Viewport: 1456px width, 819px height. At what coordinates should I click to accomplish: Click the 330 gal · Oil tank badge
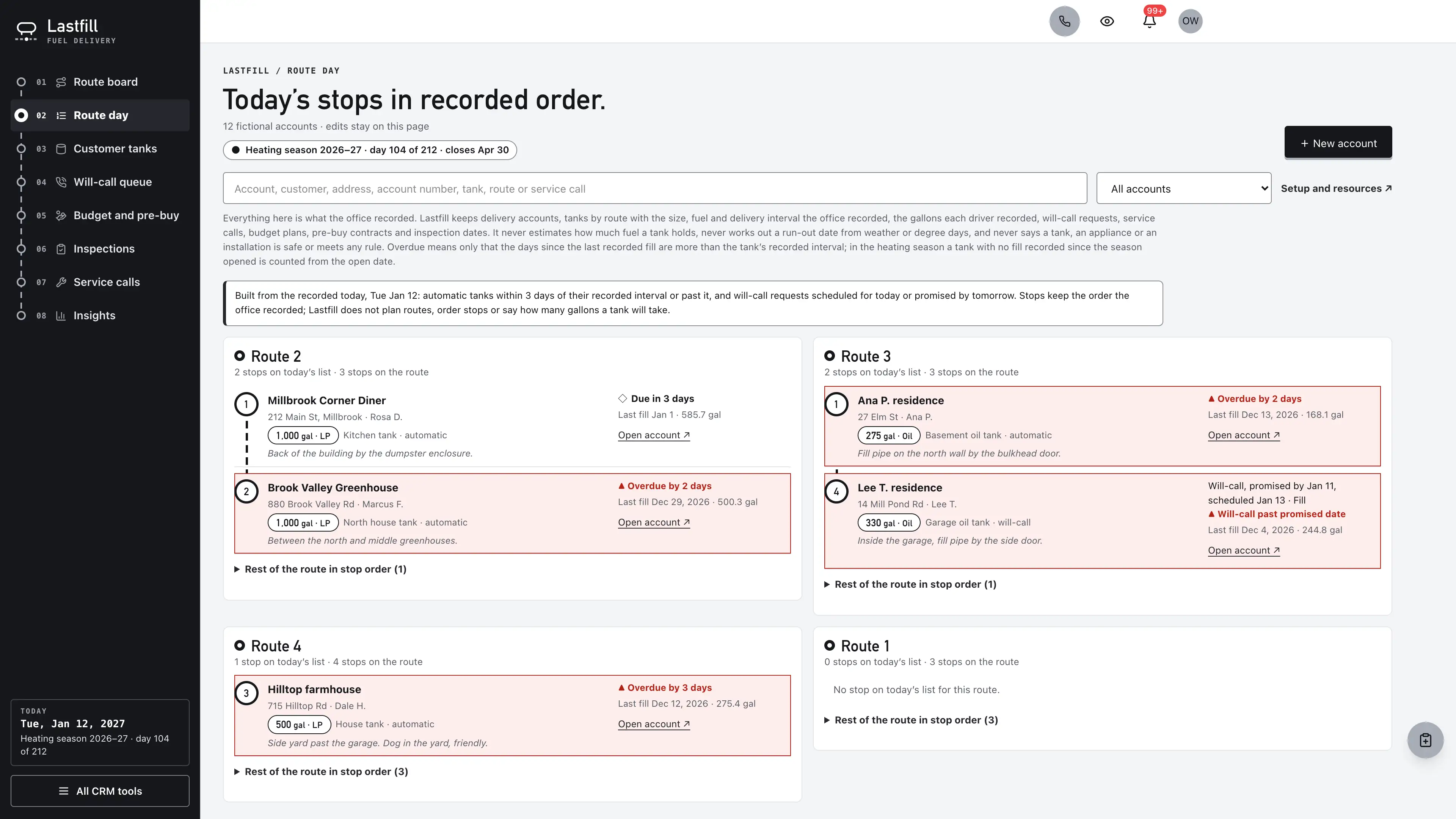(x=888, y=523)
